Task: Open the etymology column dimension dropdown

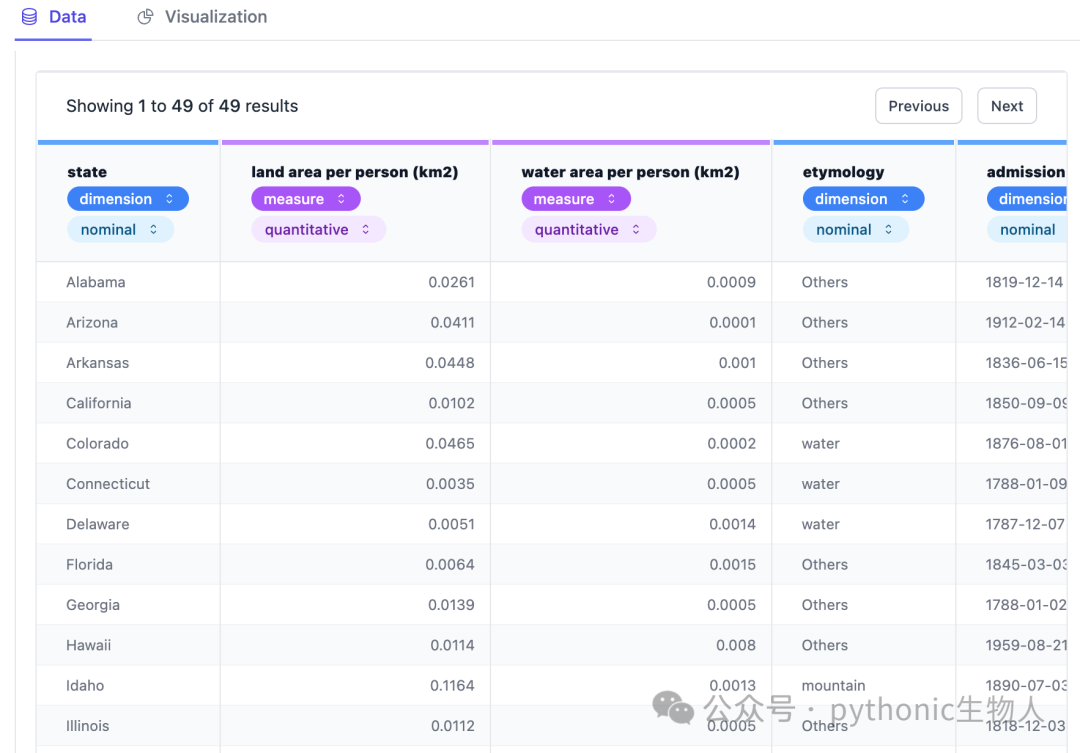Action: tap(863, 199)
